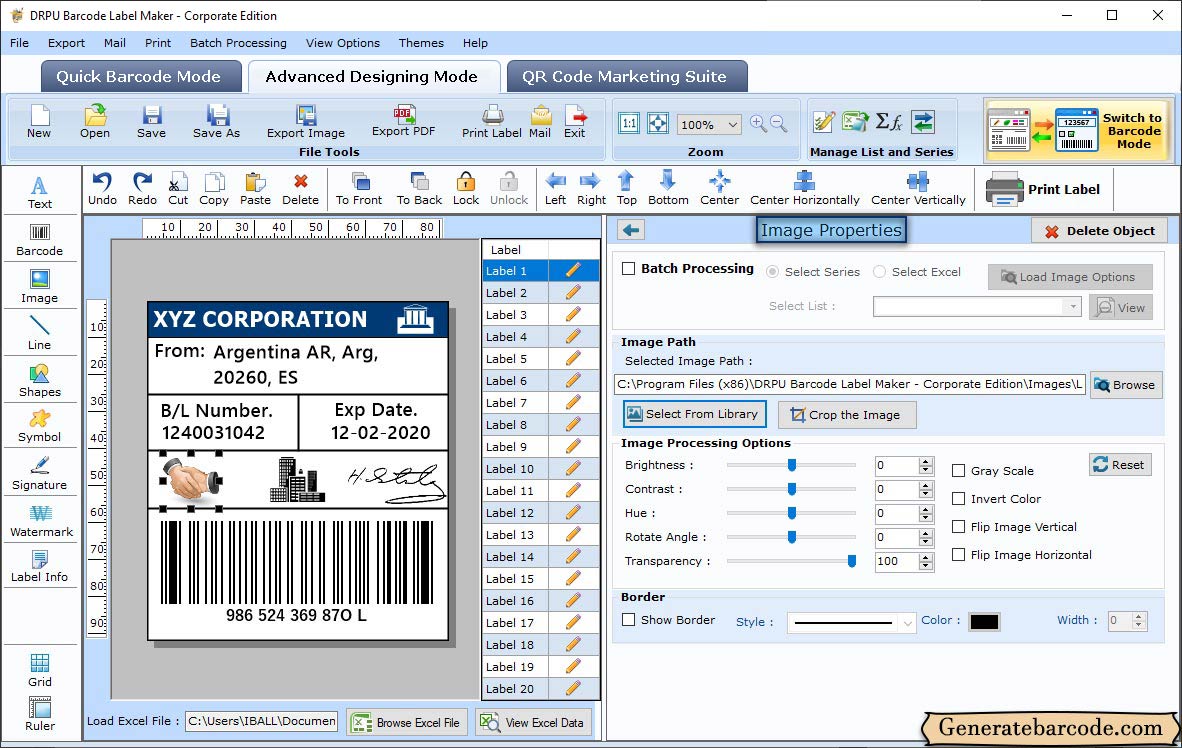This screenshot has height=748, width=1182.
Task: Choose the Symbol tool
Action: tap(39, 426)
